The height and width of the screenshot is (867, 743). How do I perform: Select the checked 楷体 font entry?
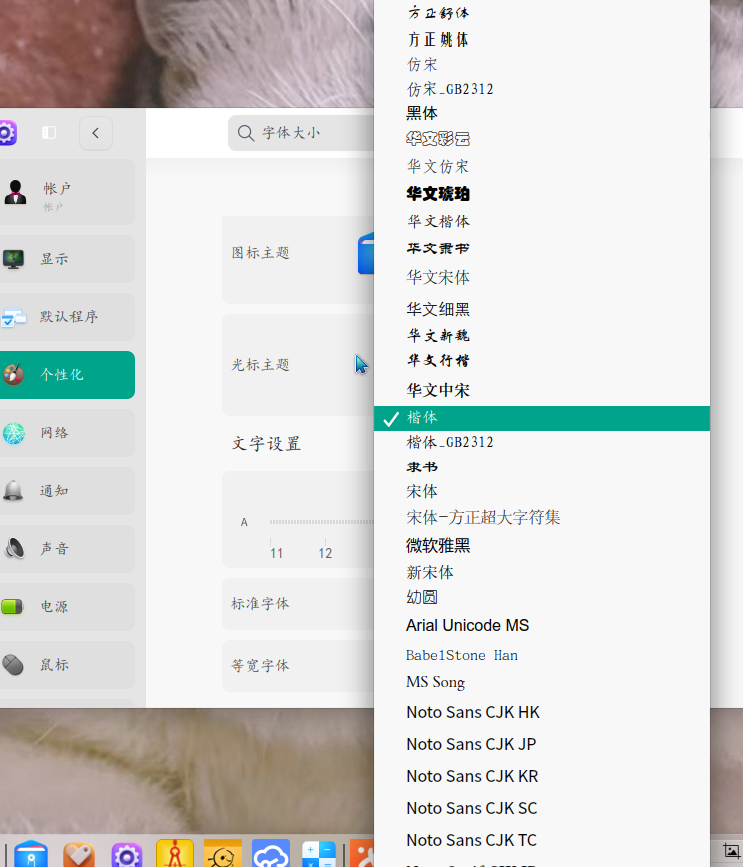pos(542,419)
